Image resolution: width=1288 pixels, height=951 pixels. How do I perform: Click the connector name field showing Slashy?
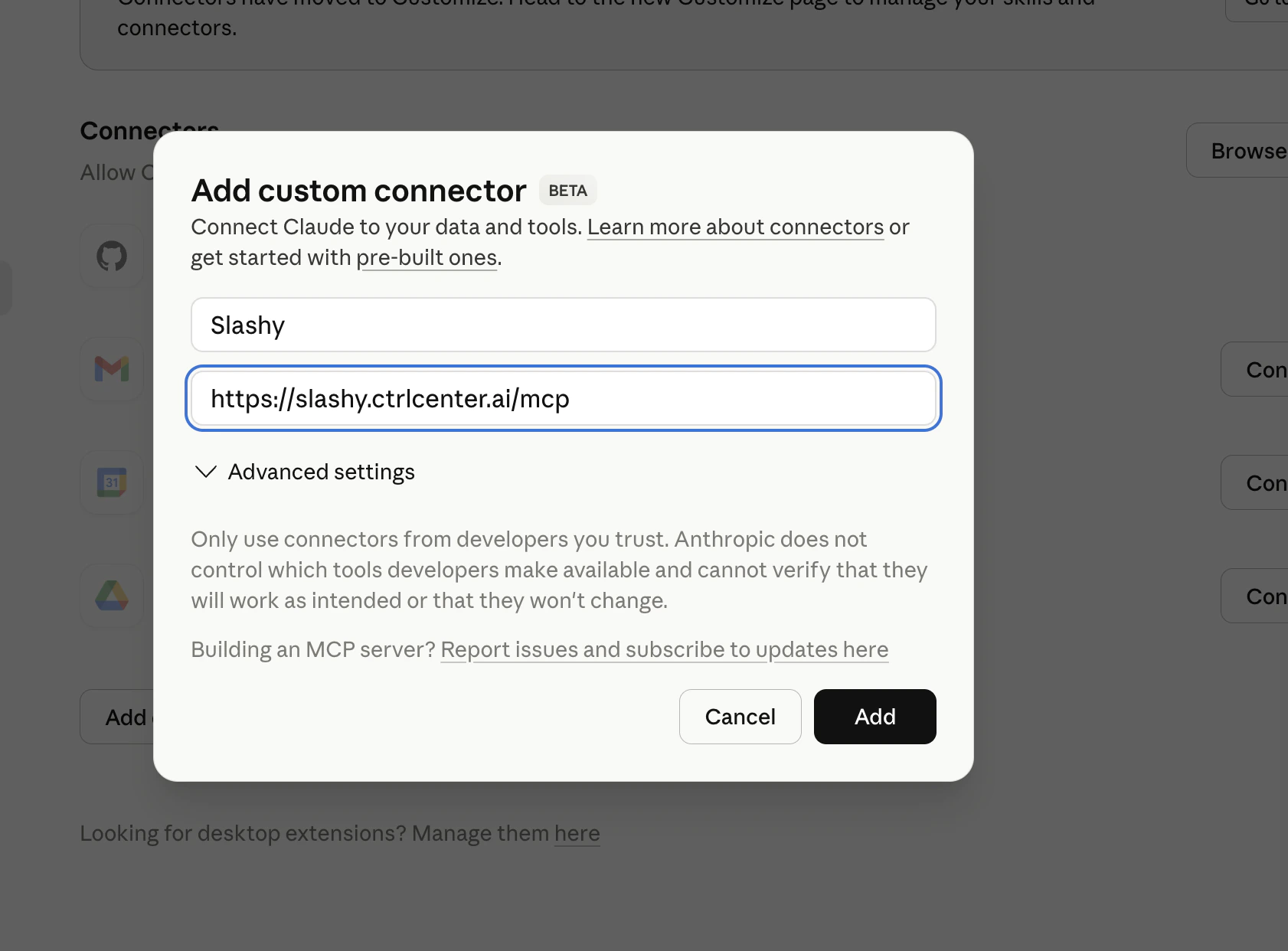click(563, 325)
